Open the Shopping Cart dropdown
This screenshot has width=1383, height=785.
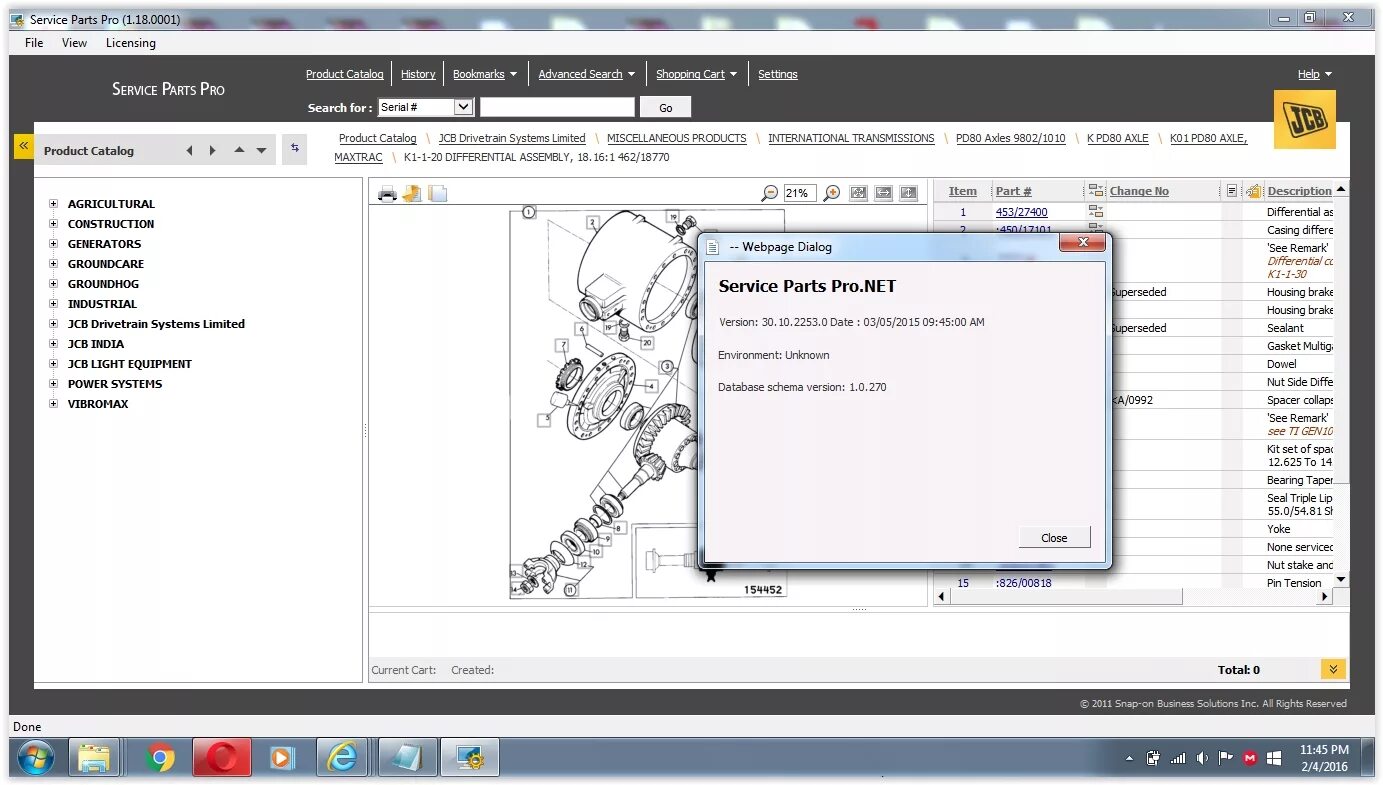coord(697,74)
